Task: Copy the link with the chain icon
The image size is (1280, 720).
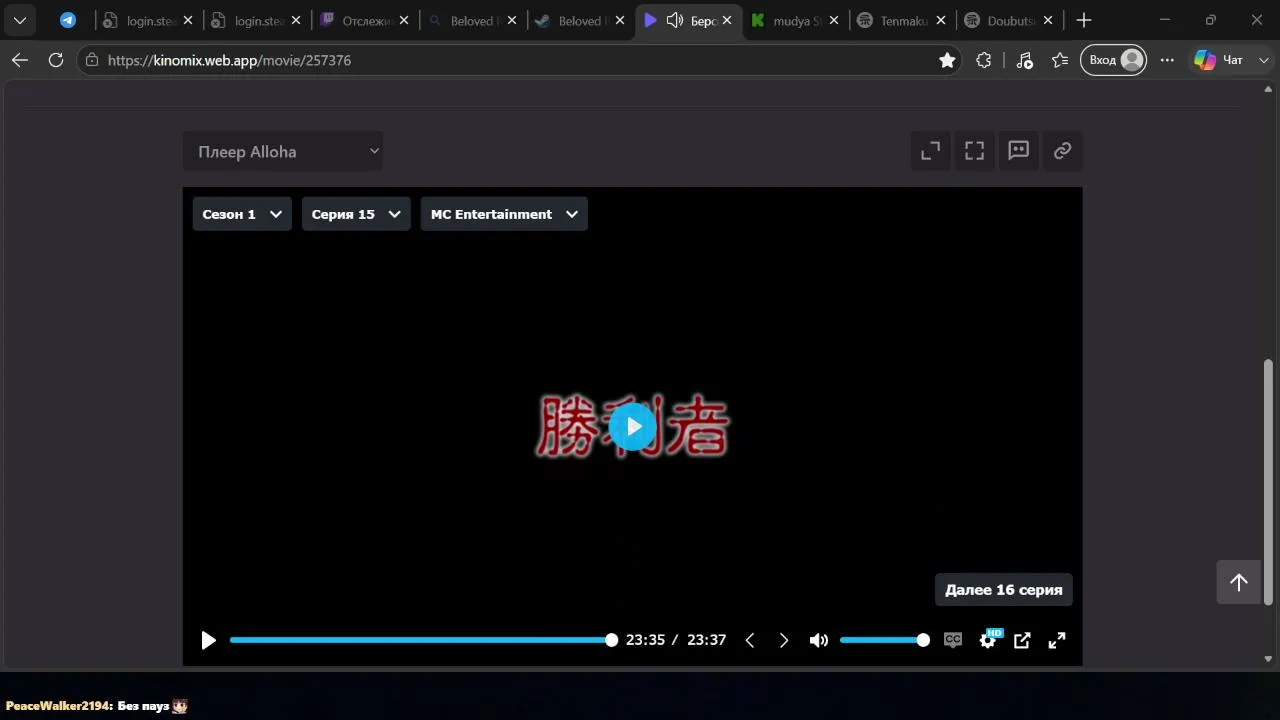Action: click(x=1062, y=151)
